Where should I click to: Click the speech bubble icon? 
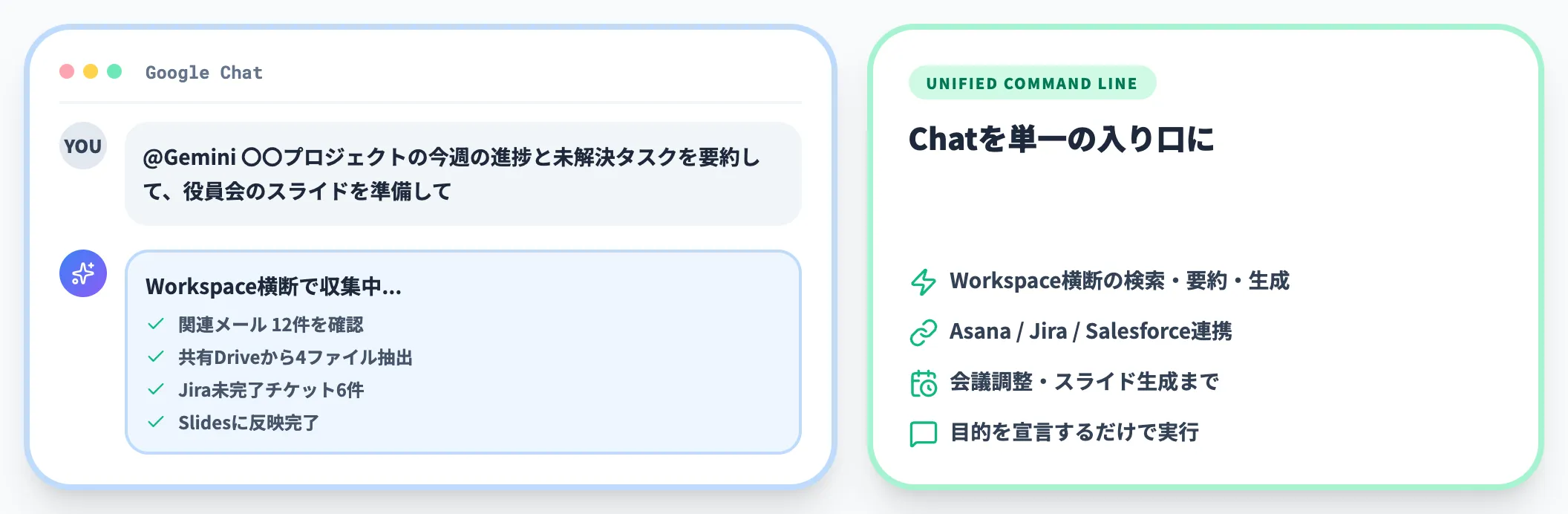[x=924, y=433]
